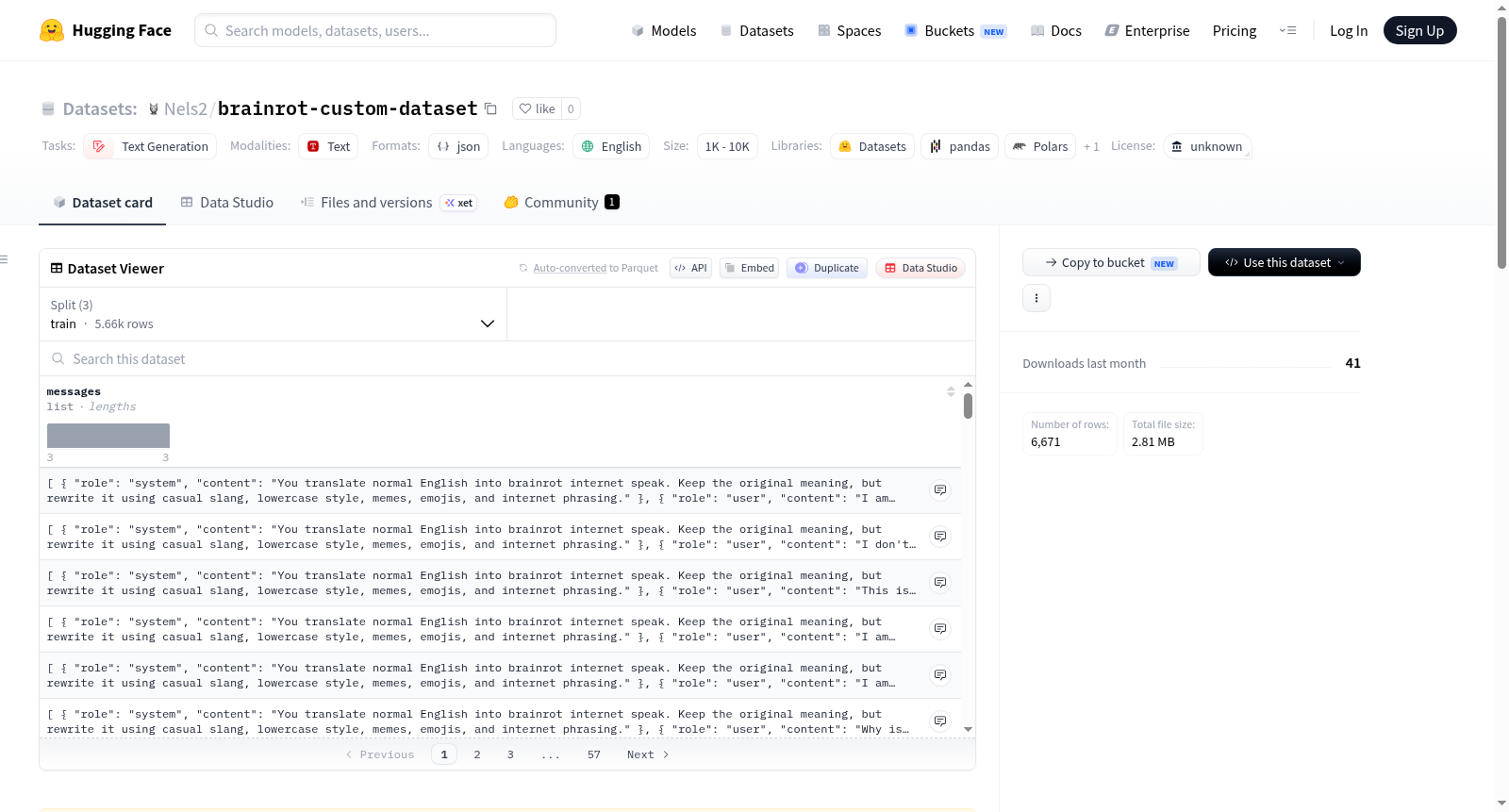This screenshot has width=1509, height=812.
Task: Open the Pricing link
Action: (x=1235, y=30)
